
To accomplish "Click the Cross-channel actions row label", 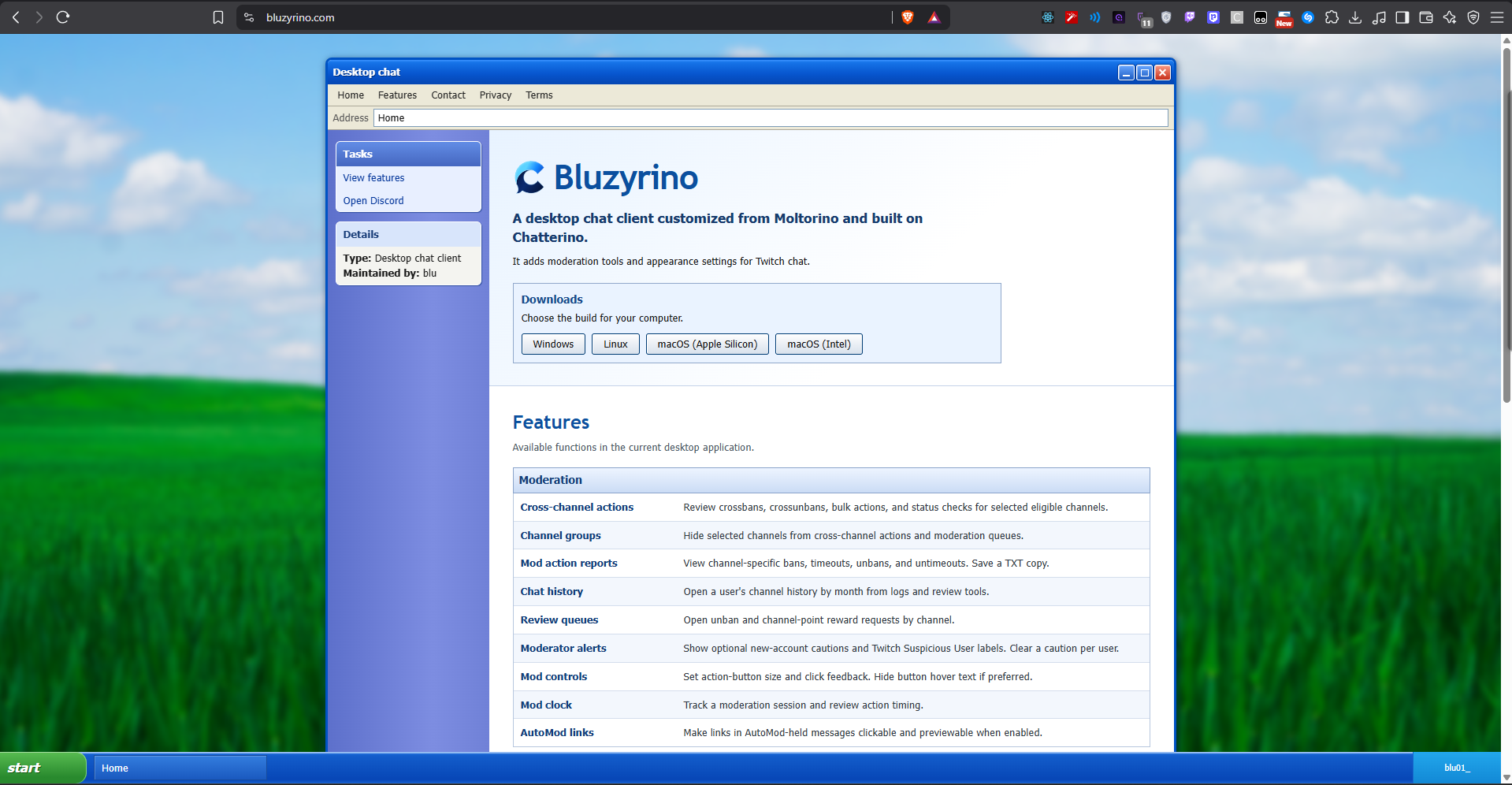I will pos(577,508).
